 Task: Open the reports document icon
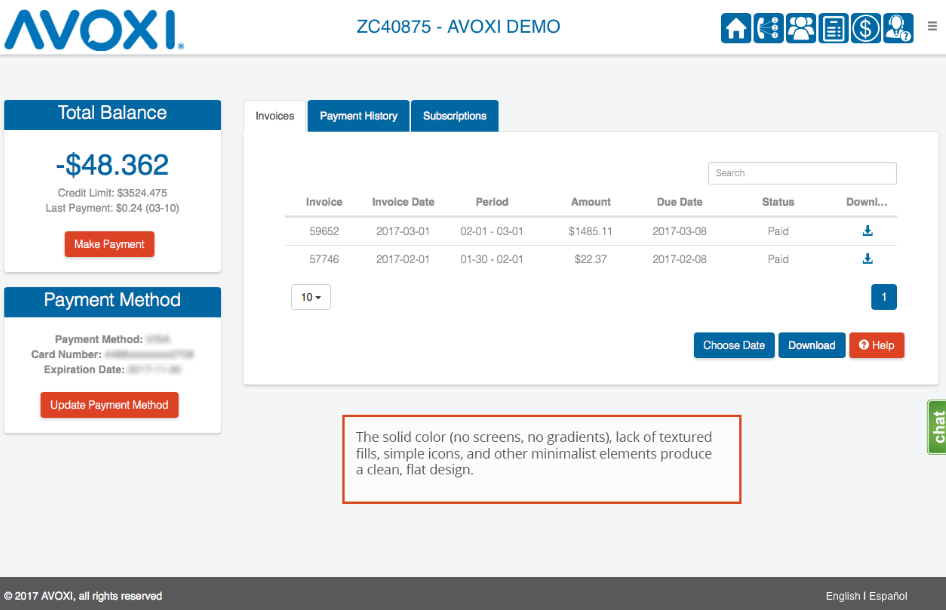pos(833,28)
